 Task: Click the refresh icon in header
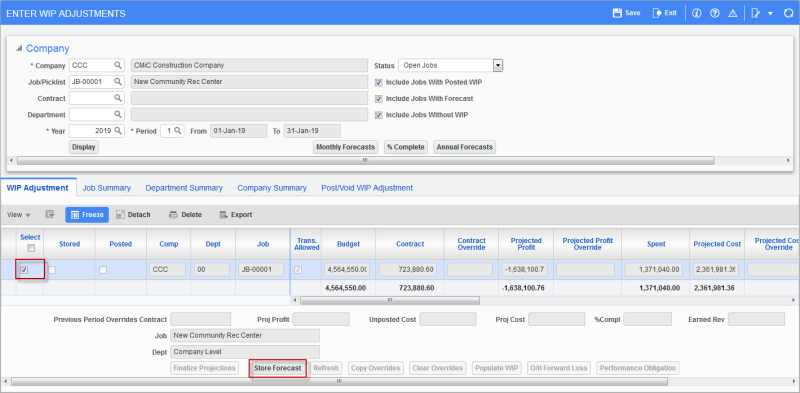pos(788,13)
